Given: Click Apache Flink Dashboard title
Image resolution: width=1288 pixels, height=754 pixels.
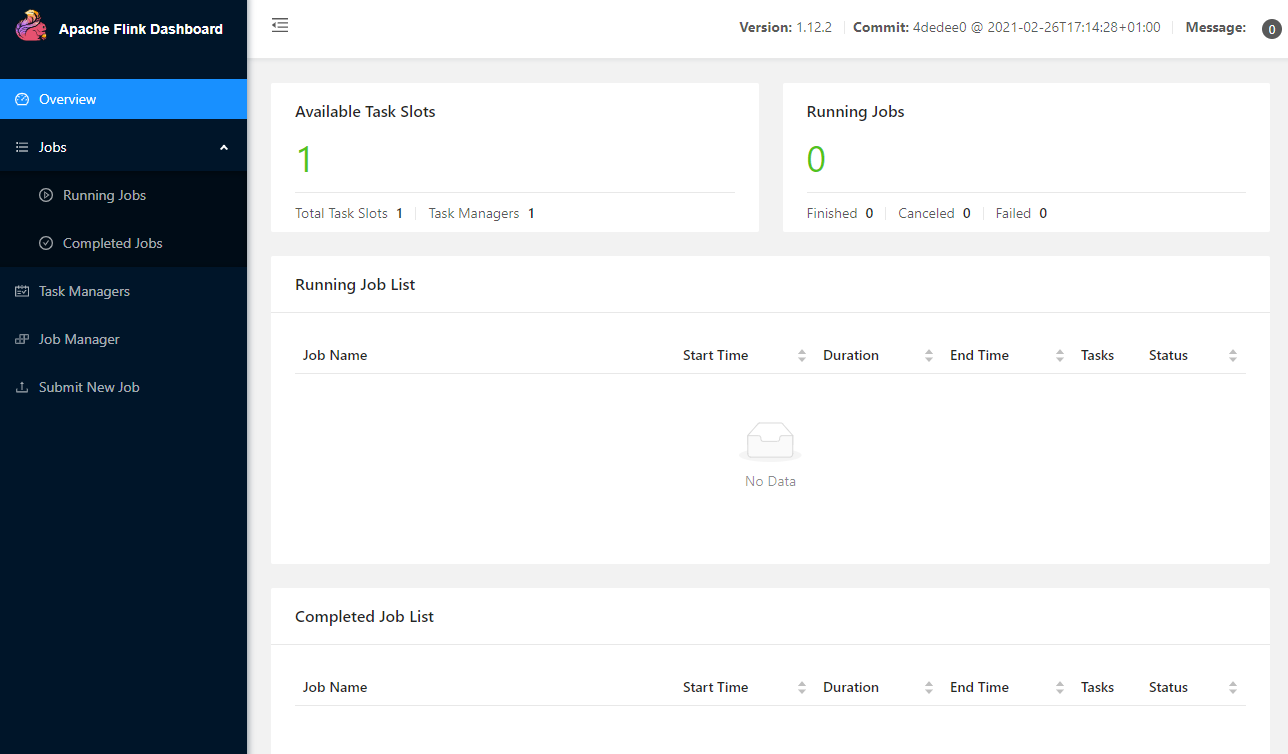Looking at the screenshot, I should (141, 29).
